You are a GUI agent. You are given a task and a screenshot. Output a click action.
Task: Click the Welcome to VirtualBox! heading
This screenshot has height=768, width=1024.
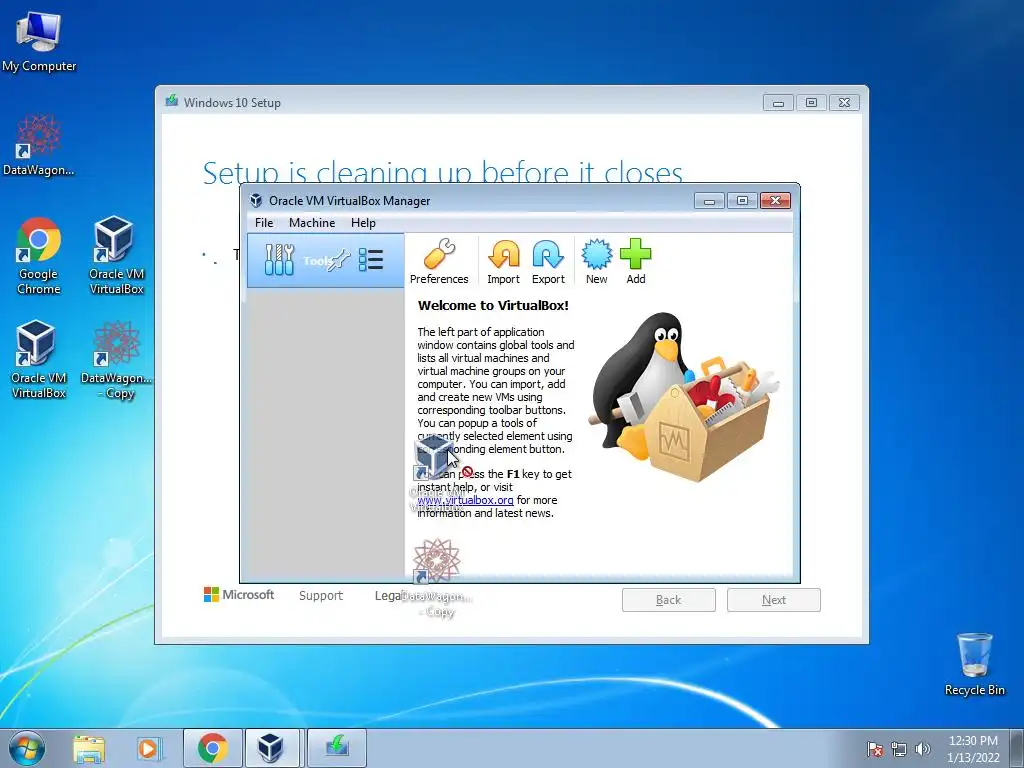(x=493, y=305)
